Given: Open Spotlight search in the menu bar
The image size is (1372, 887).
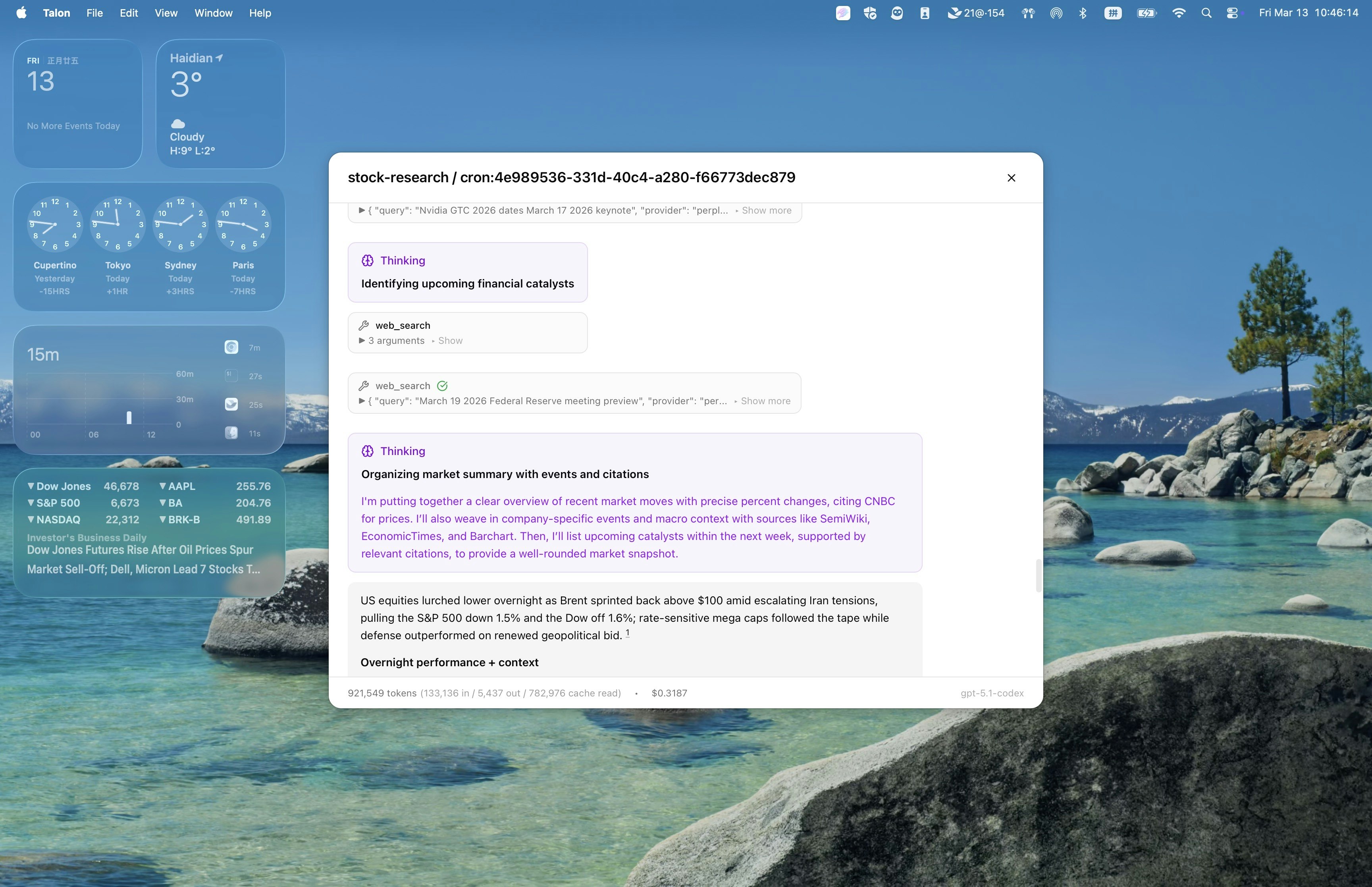Looking at the screenshot, I should (x=1206, y=13).
